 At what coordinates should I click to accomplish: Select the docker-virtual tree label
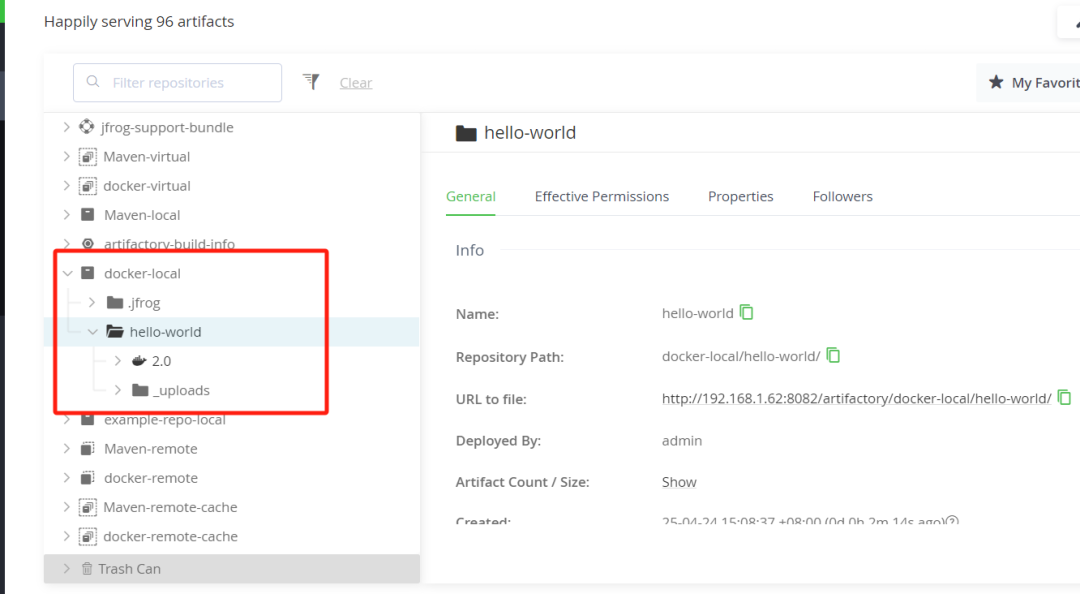pos(147,185)
